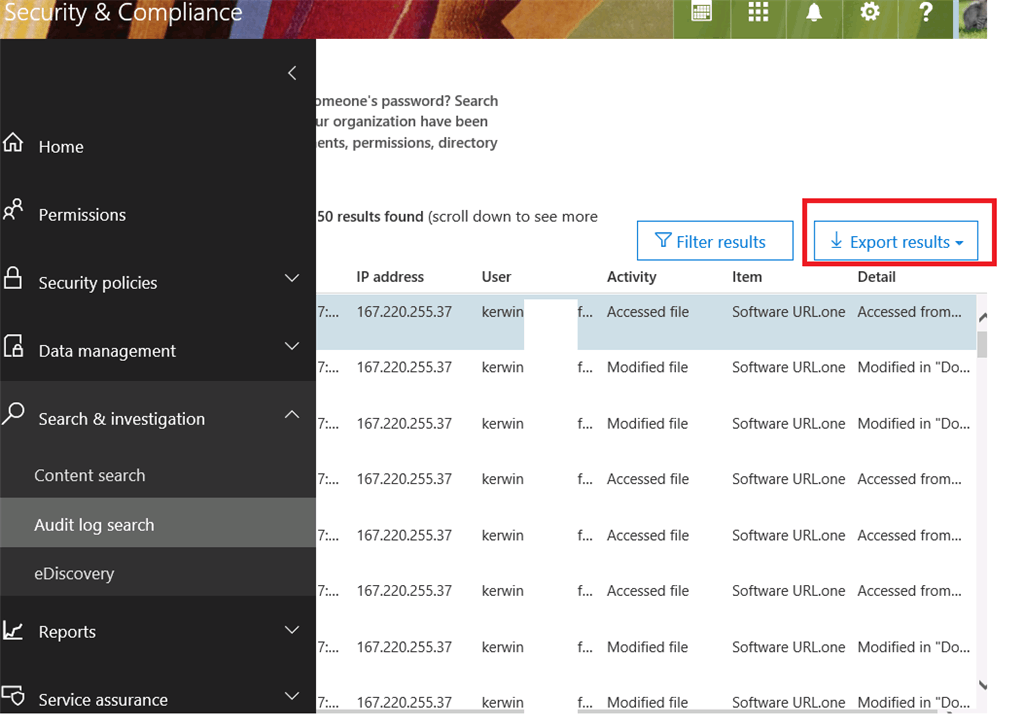Expand the Service assurance section

click(292, 696)
